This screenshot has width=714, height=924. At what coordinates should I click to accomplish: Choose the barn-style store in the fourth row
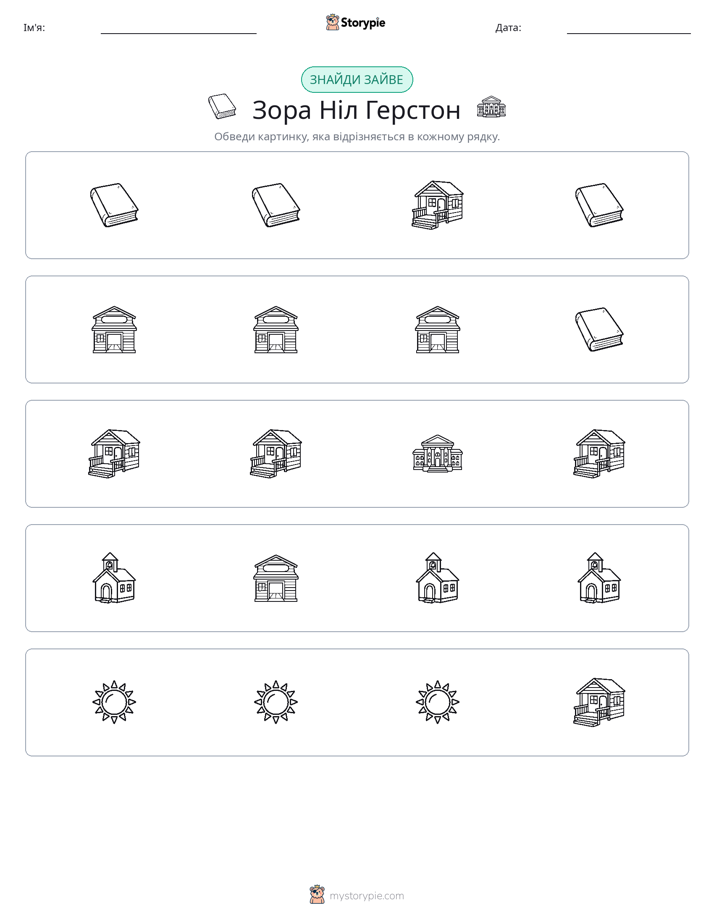276,578
